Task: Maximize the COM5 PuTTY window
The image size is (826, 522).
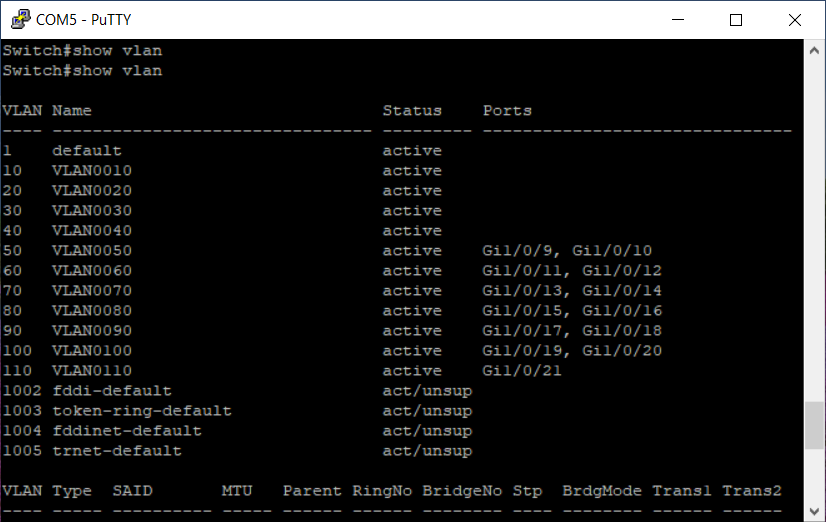Action: coord(737,19)
